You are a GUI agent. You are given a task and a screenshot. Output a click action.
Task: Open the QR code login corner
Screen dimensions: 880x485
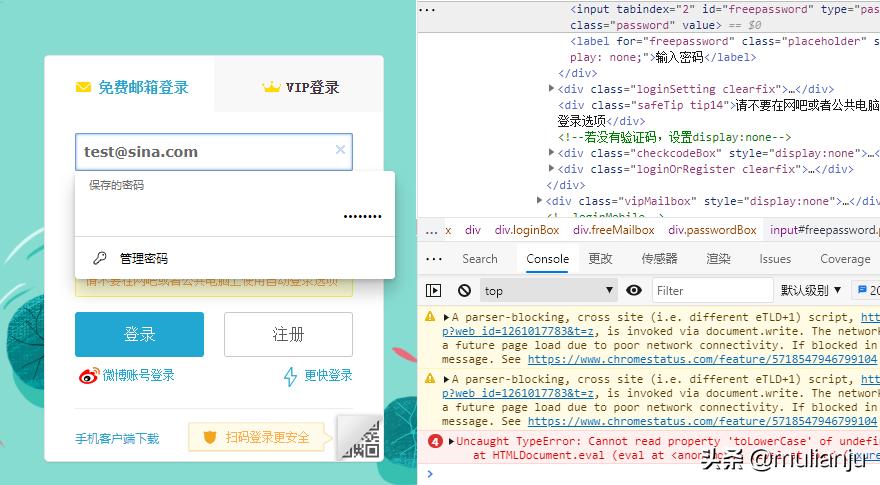(361, 438)
